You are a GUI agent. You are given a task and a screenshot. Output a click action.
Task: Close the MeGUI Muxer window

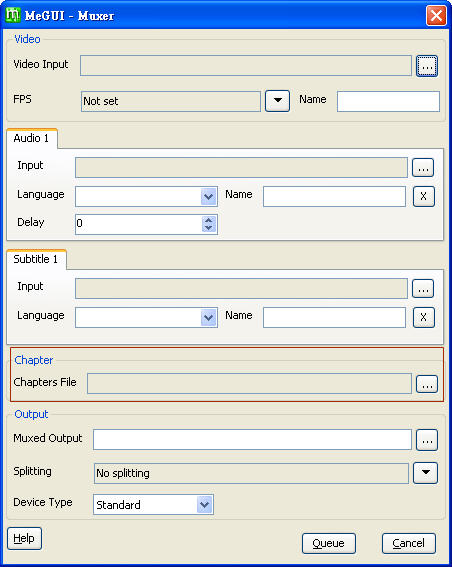coord(436,16)
